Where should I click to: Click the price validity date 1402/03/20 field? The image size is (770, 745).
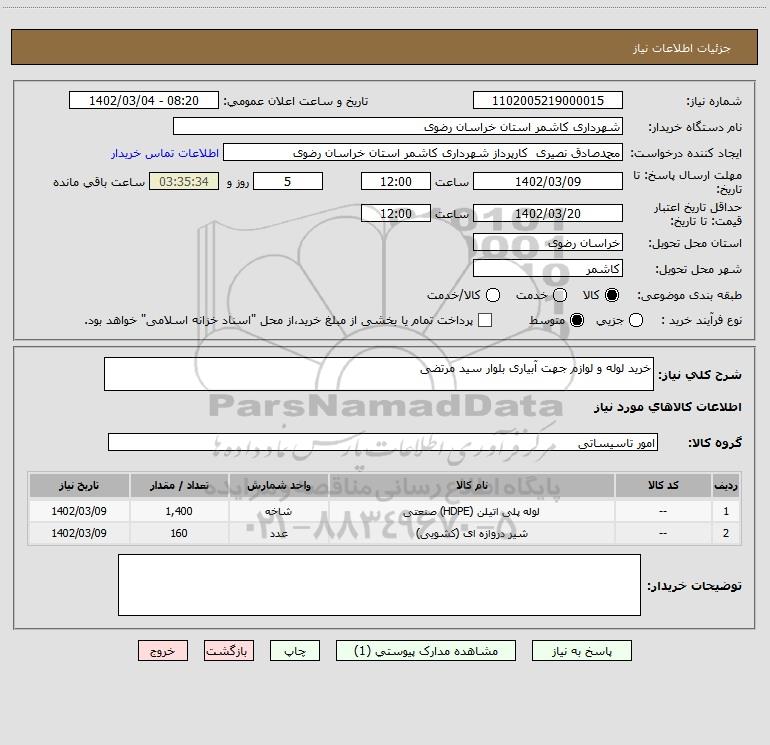click(x=548, y=213)
